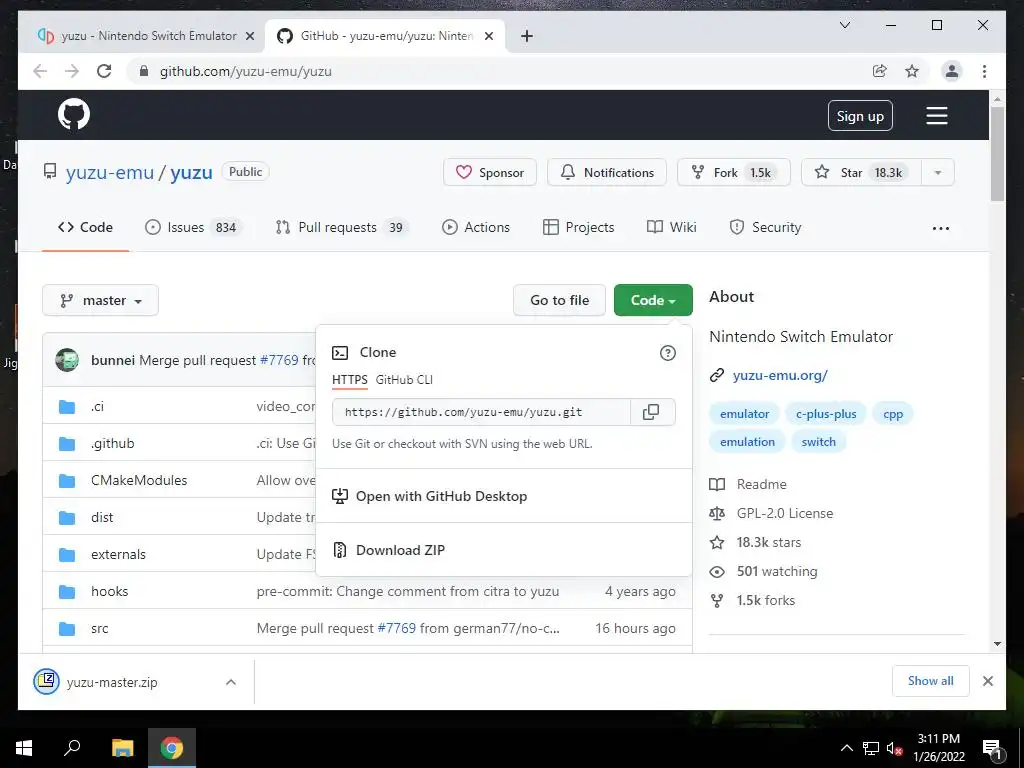Click the clone URL text field
This screenshot has height=768, width=1024.
click(x=481, y=412)
